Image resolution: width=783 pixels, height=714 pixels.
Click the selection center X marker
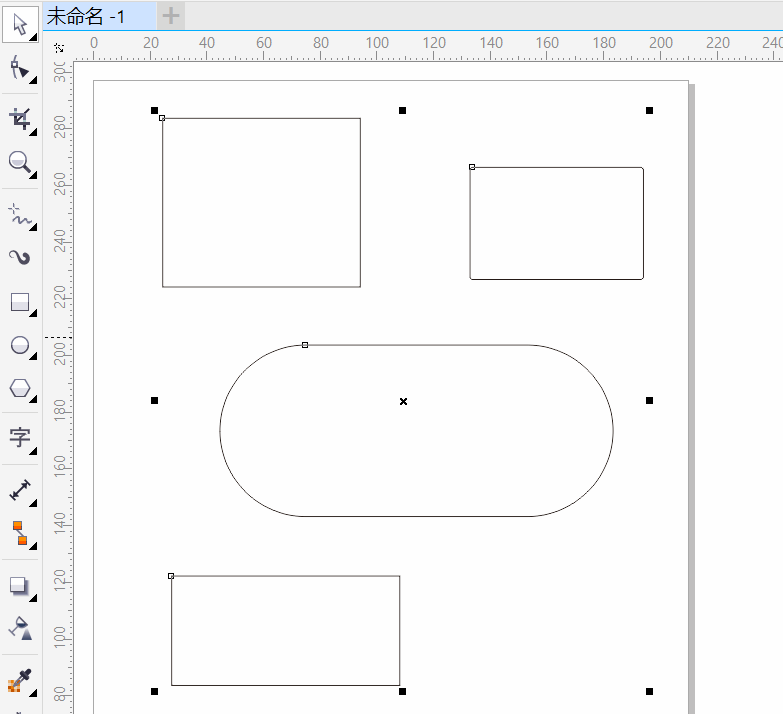point(403,401)
